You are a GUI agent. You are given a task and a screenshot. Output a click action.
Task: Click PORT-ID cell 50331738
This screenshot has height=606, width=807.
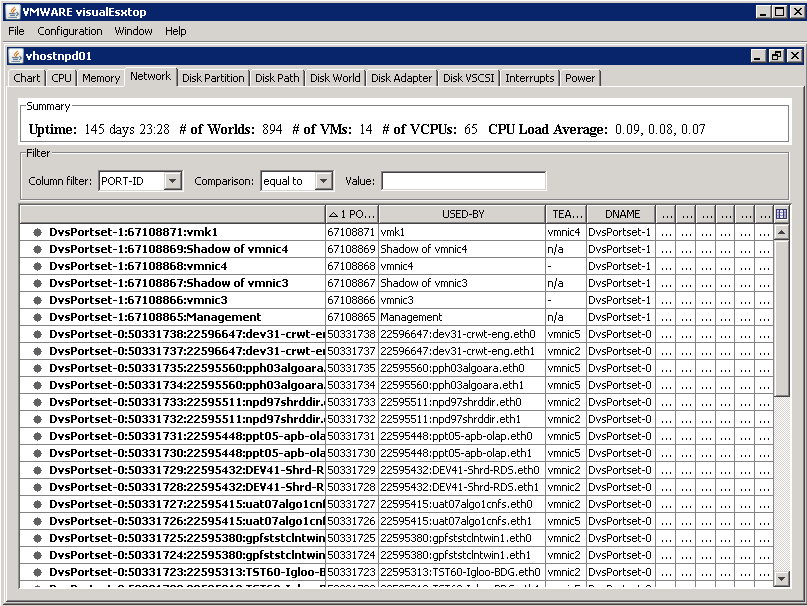[x=352, y=334]
